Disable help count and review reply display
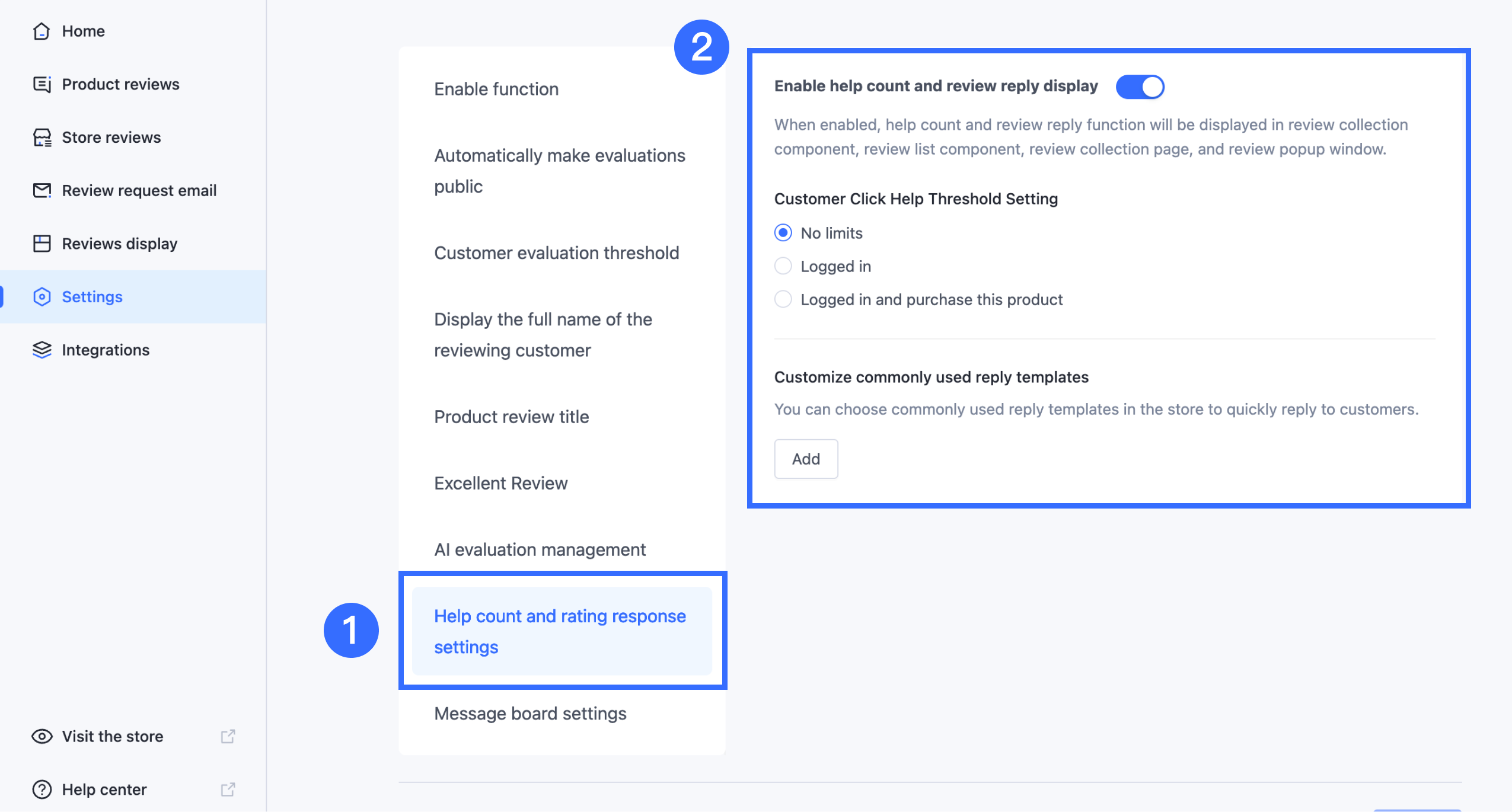This screenshot has height=812, width=1512. tap(1140, 87)
